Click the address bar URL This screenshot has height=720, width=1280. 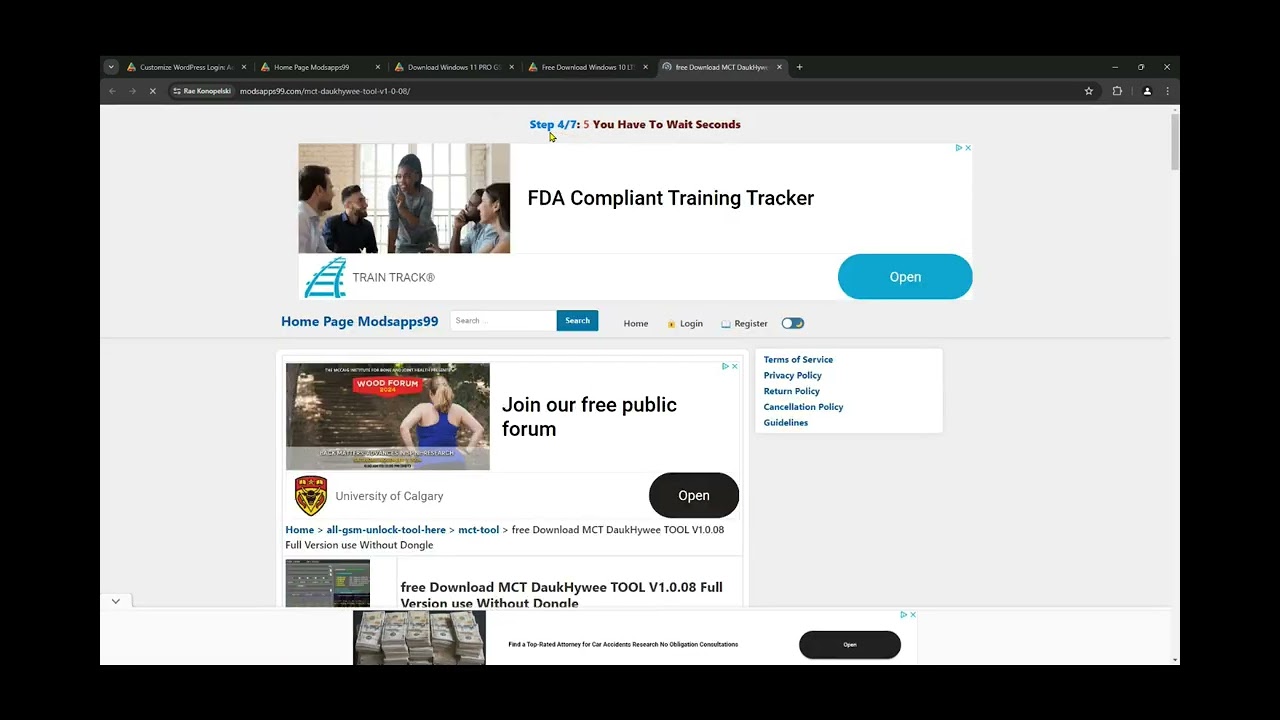pyautogui.click(x=325, y=91)
